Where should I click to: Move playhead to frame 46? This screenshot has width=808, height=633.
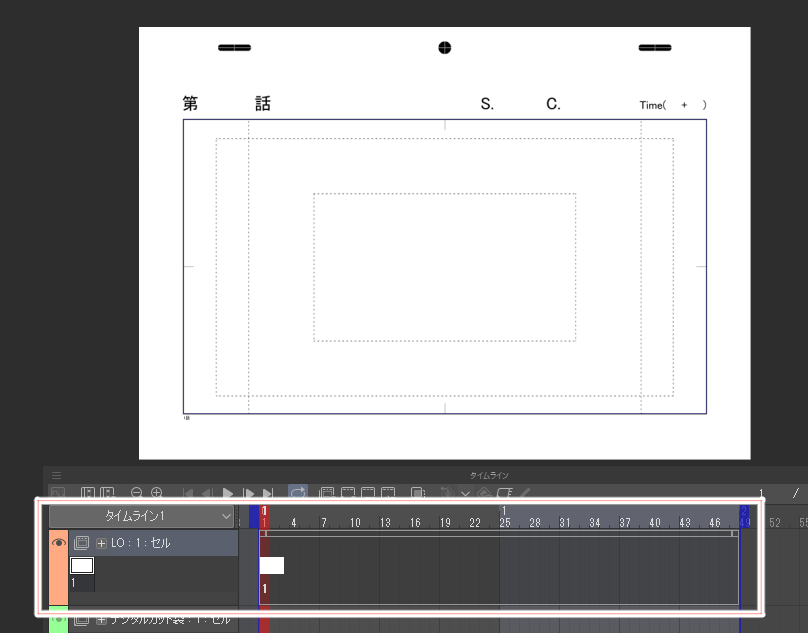715,523
